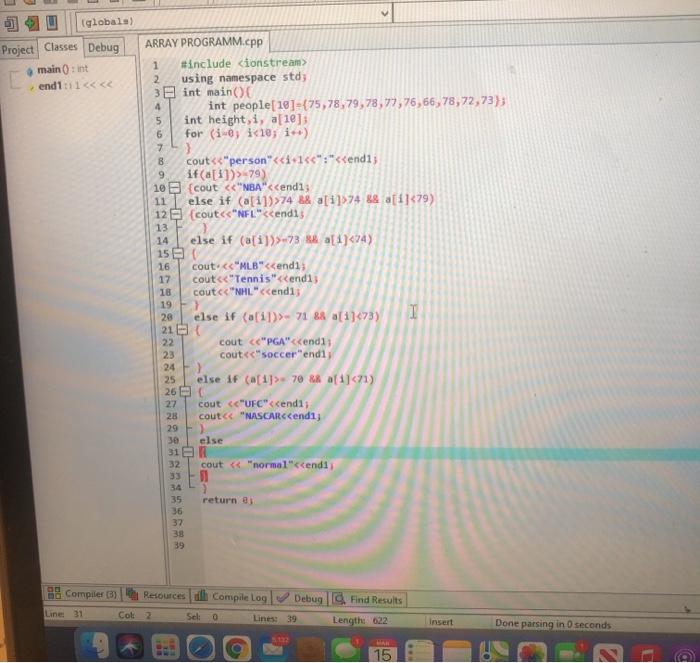Image resolution: width=700 pixels, height=663 pixels.
Task: Click the 'Line: 31' status entry
Action: coord(64,614)
